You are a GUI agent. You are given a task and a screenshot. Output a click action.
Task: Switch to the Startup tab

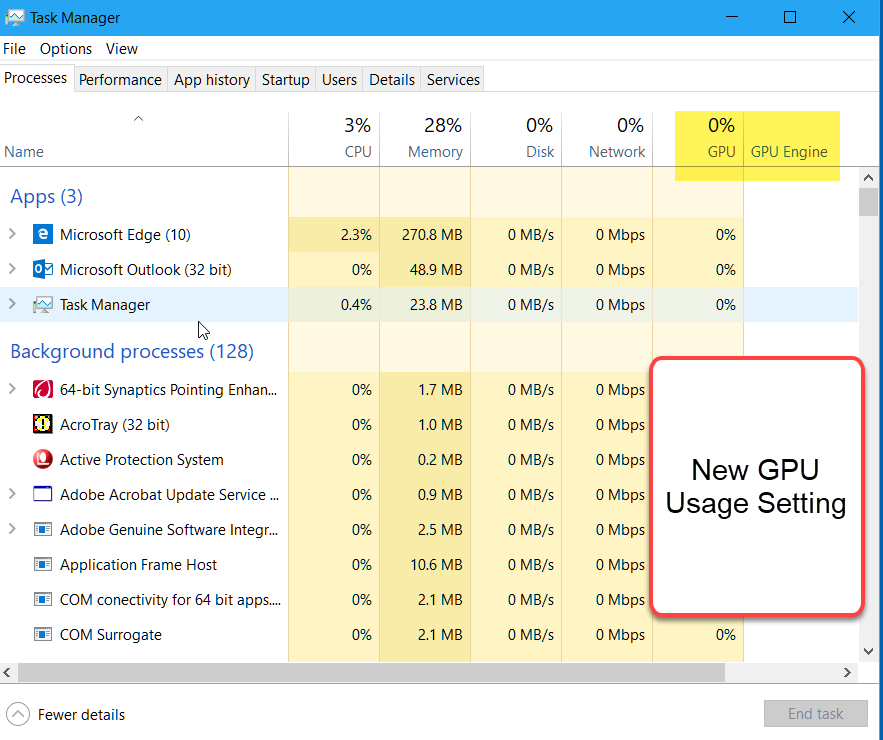286,79
